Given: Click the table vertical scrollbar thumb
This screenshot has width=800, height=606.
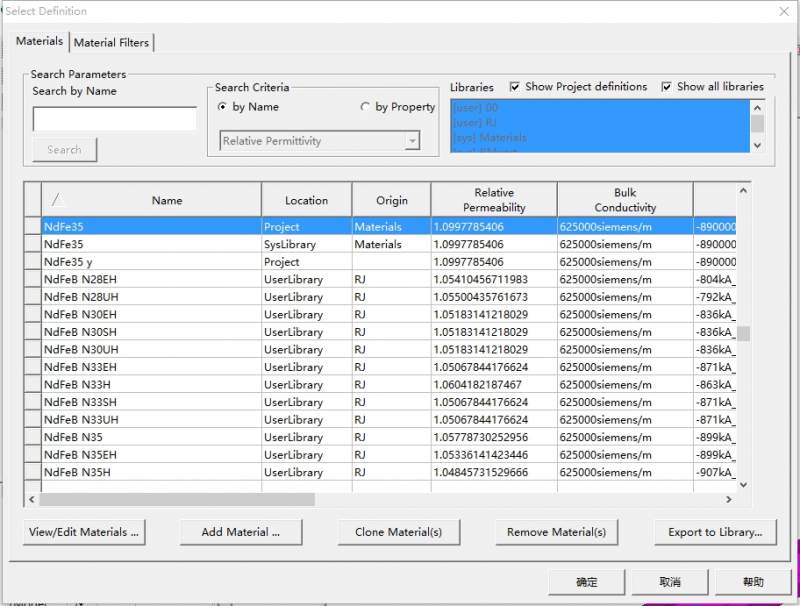Looking at the screenshot, I should coord(743,334).
